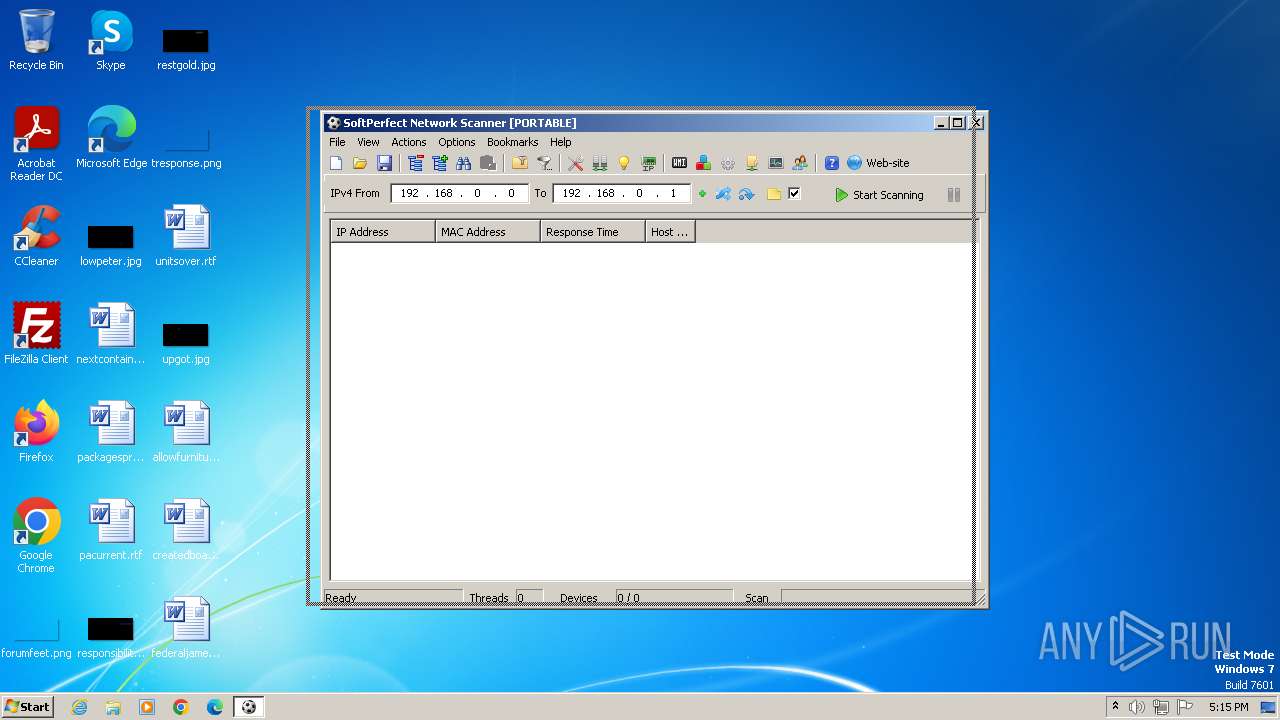The height and width of the screenshot is (720, 1280).
Task: Click the Save floppy disk toolbar icon
Action: point(384,163)
